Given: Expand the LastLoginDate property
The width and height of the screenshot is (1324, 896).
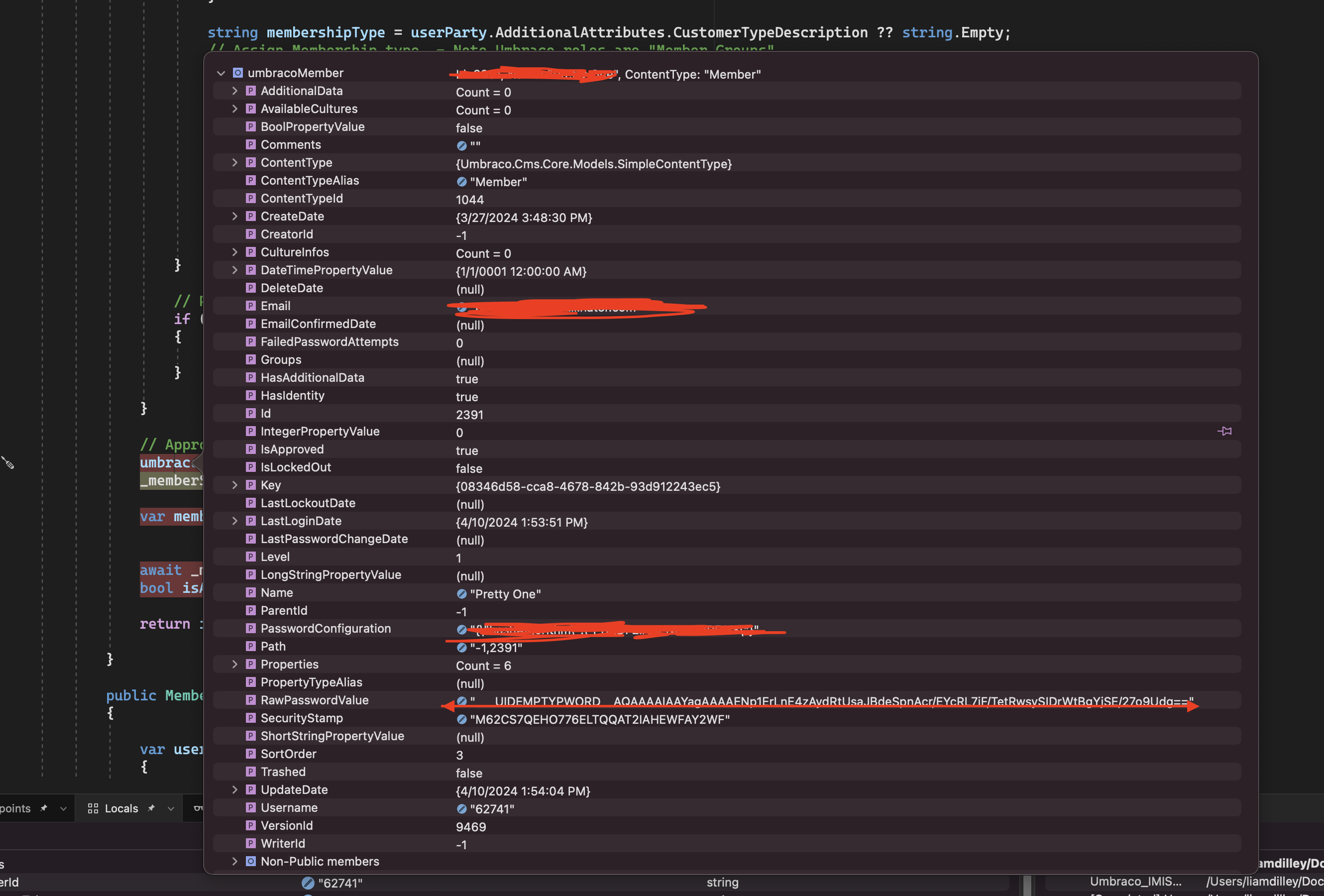Looking at the screenshot, I should 235,521.
